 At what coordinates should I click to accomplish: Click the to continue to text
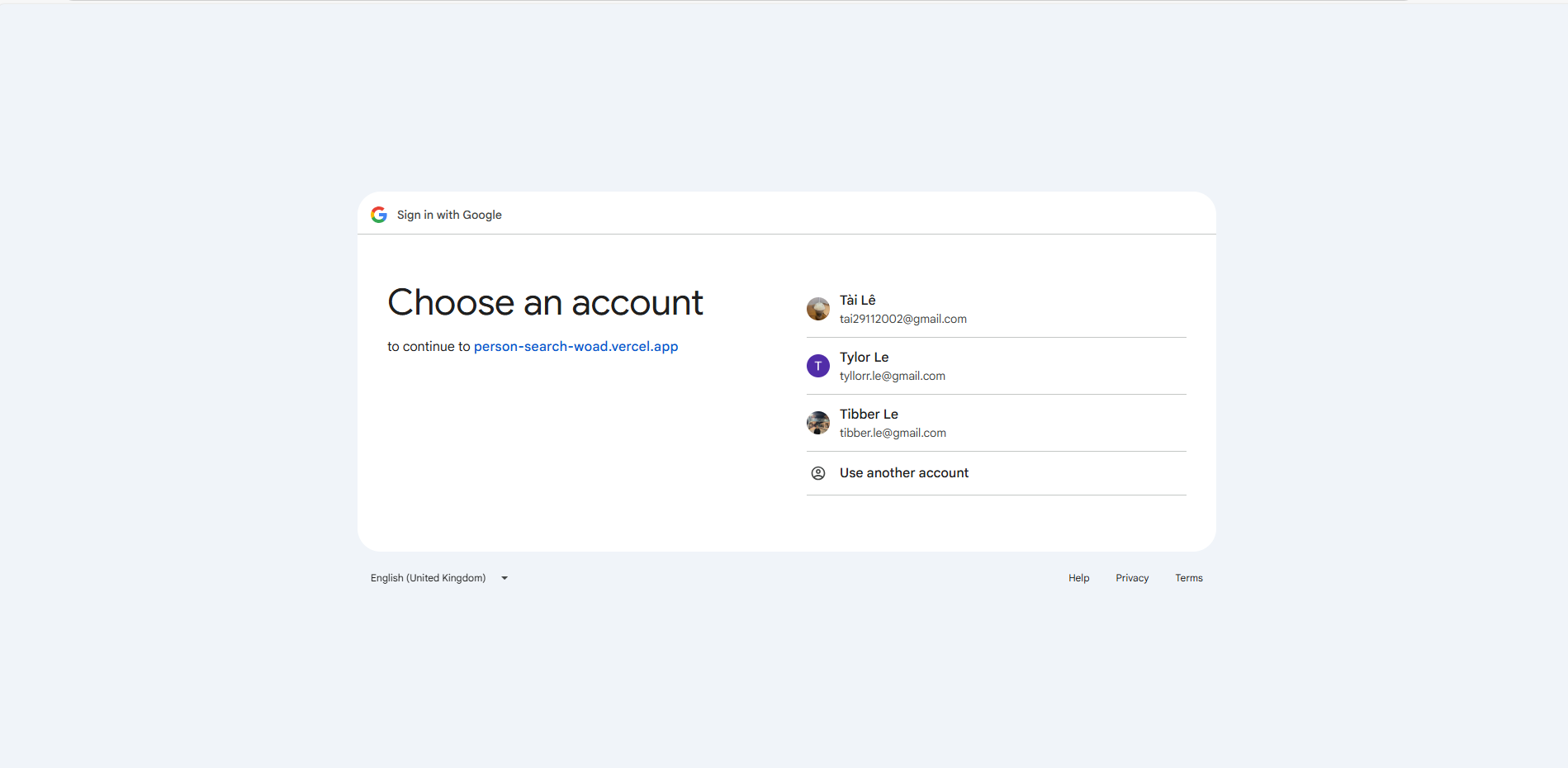[x=429, y=346]
